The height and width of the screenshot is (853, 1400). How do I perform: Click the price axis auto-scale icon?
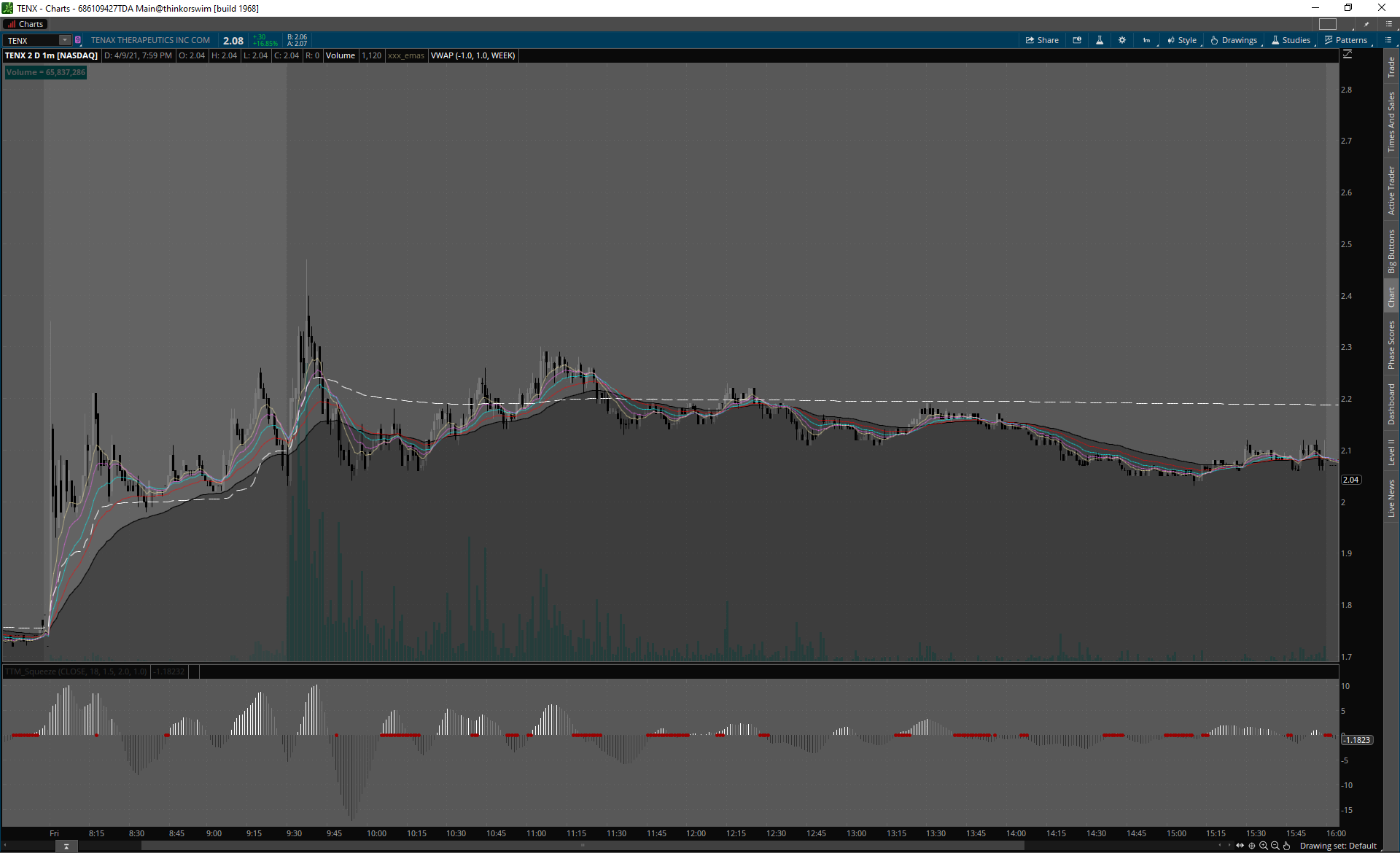1347,55
